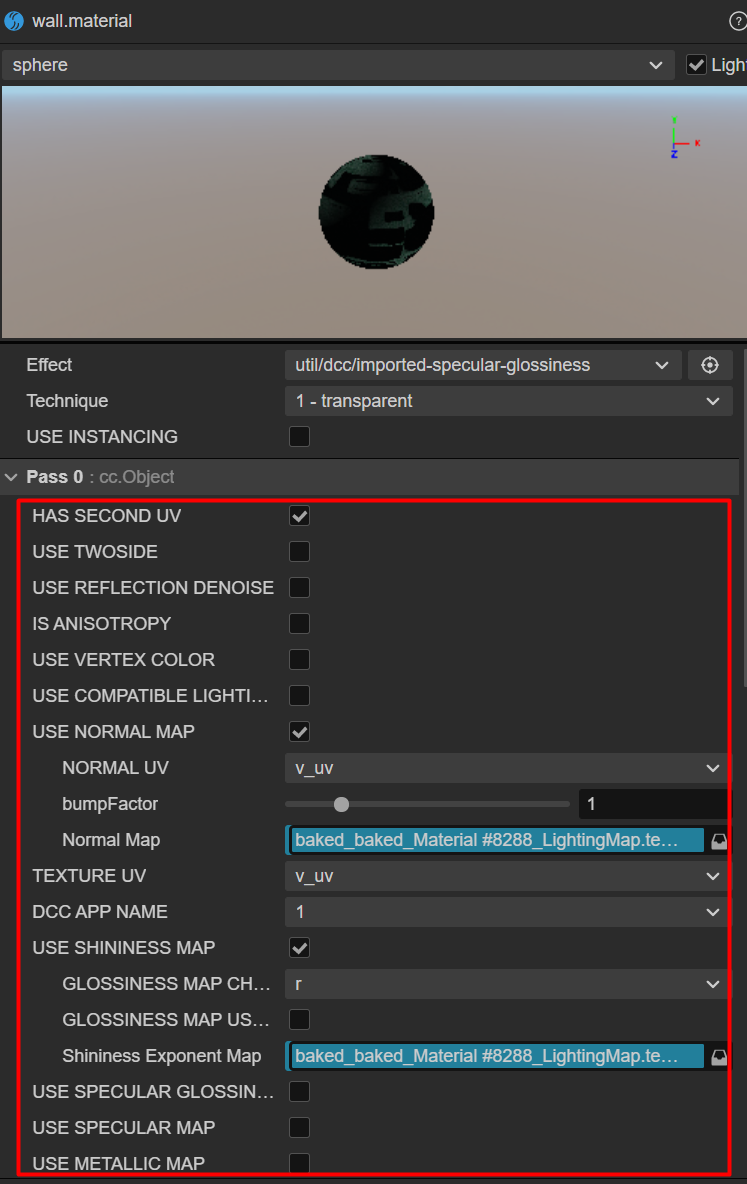Click the locate effect target icon
This screenshot has width=747, height=1184.
710,365
